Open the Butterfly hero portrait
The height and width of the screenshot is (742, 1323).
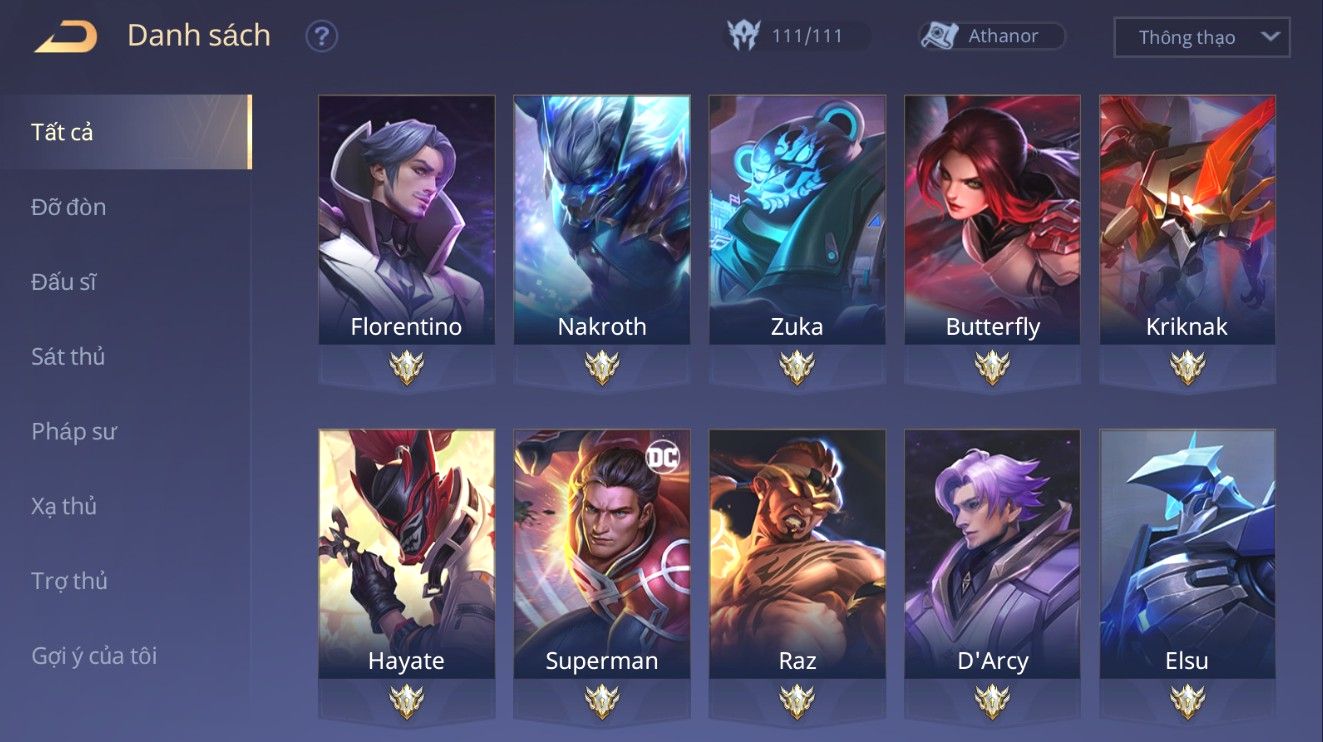(x=992, y=220)
